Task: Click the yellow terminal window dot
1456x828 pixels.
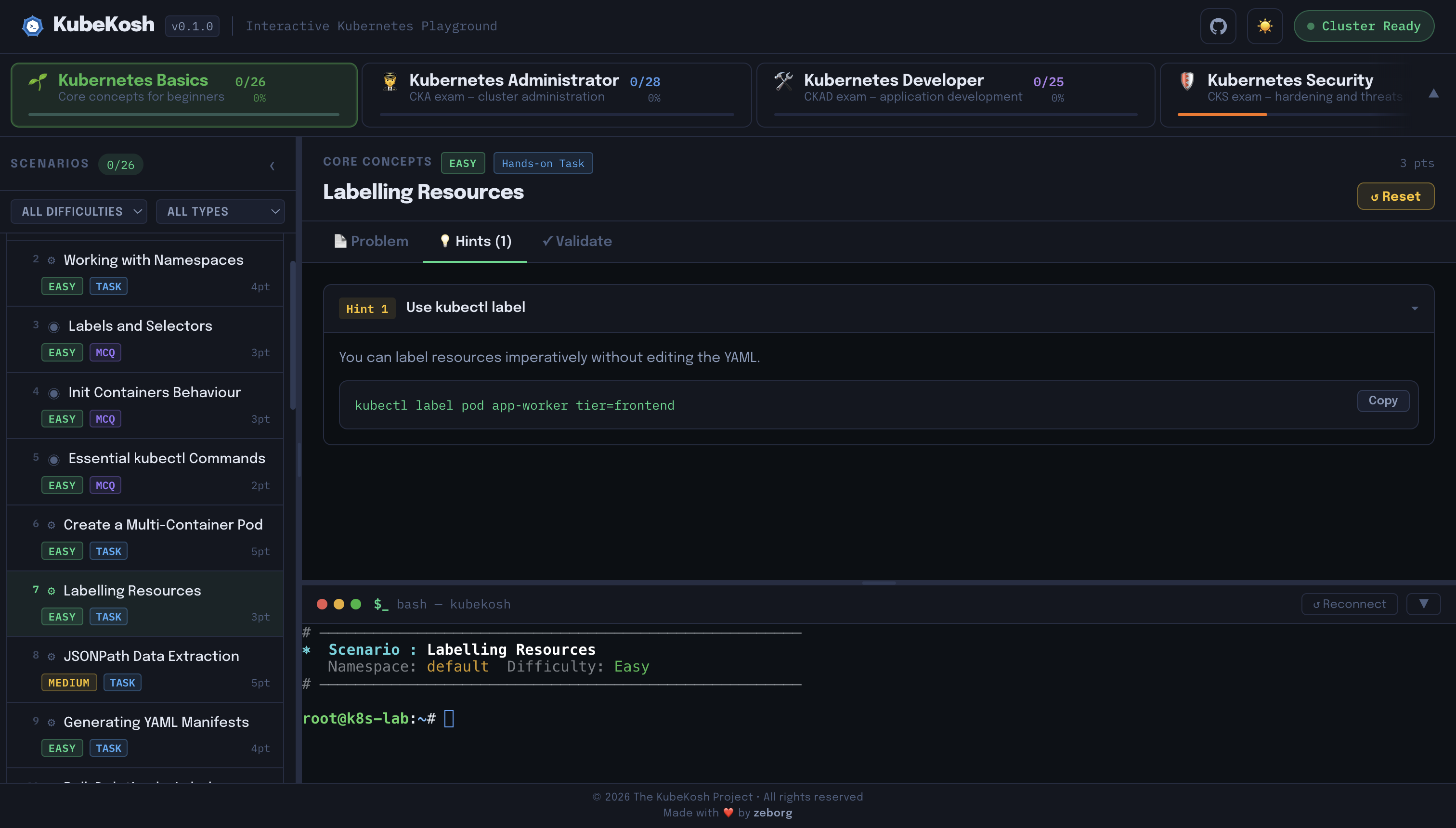Action: [x=339, y=604]
